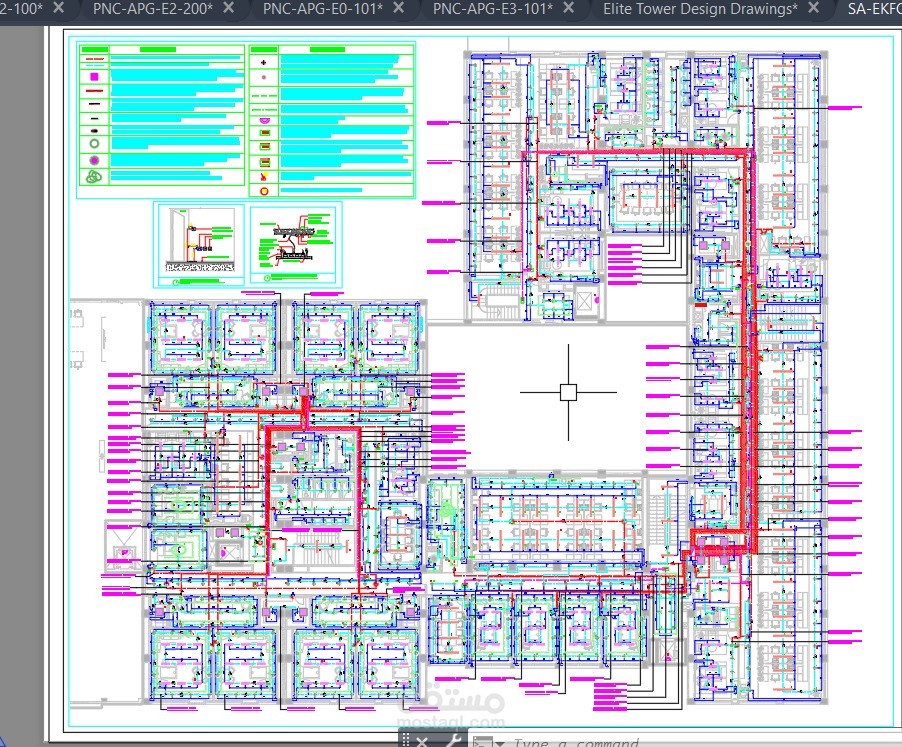902x747 pixels.
Task: Select the left legend table in drawing
Action: [x=161, y=115]
